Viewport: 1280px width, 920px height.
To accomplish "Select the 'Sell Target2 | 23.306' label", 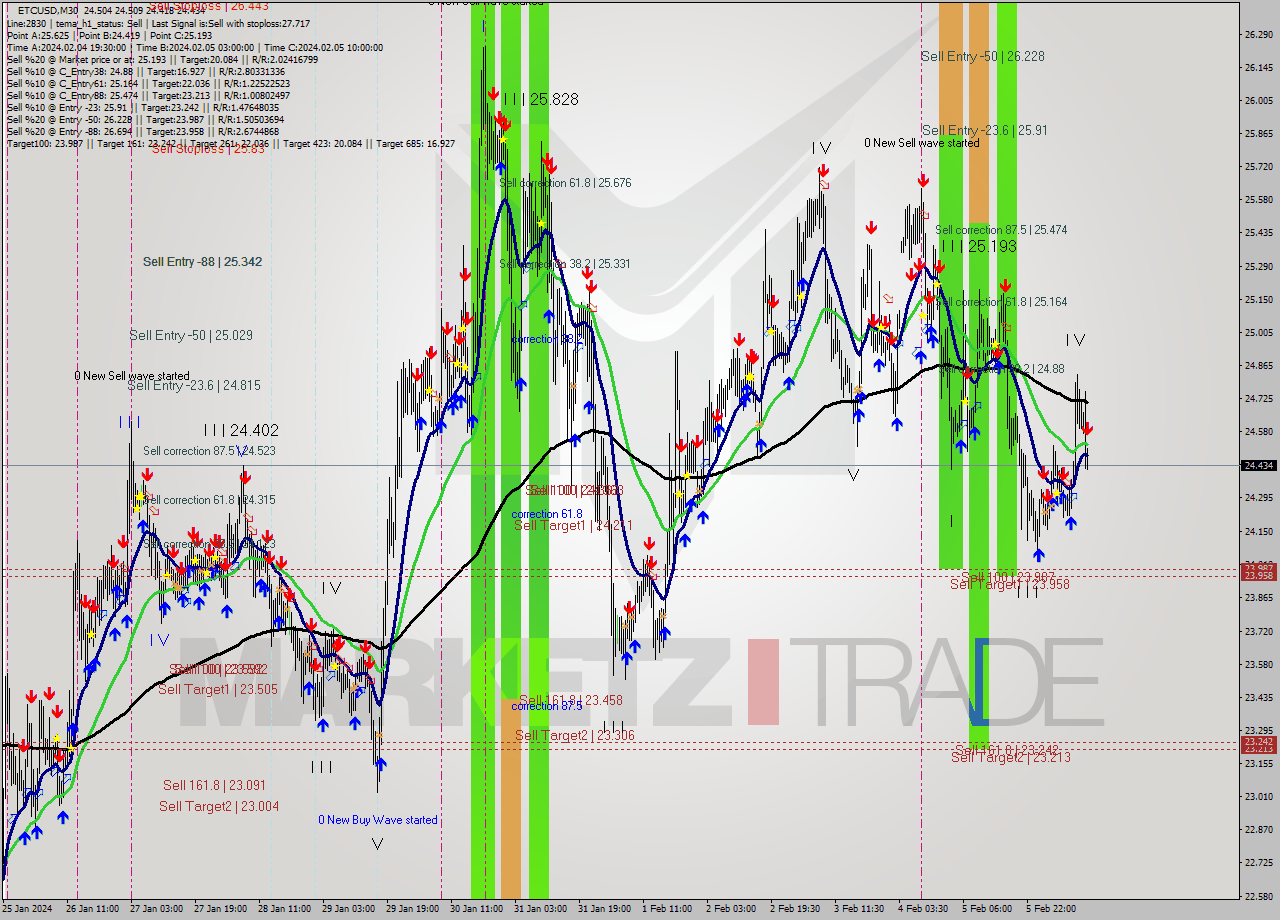I will pos(575,735).
